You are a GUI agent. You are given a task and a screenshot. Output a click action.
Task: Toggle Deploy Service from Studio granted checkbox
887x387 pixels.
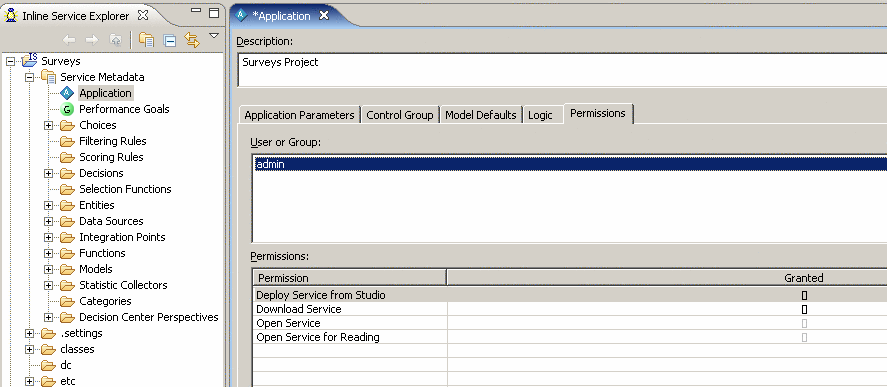point(804,295)
